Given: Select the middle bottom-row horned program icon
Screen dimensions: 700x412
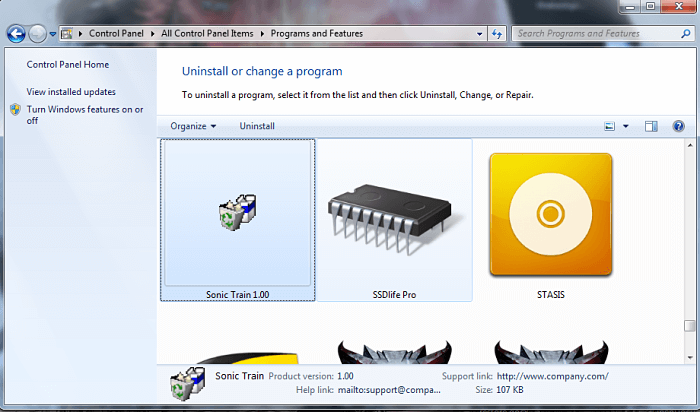Looking at the screenshot, I should [394, 352].
